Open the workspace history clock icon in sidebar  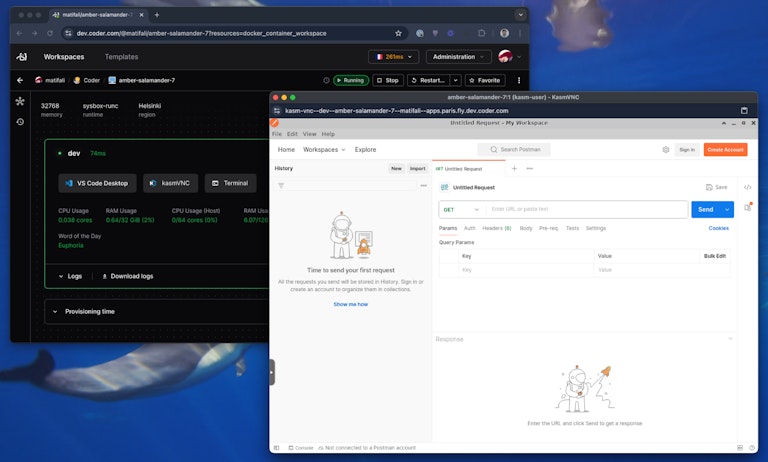(19, 122)
